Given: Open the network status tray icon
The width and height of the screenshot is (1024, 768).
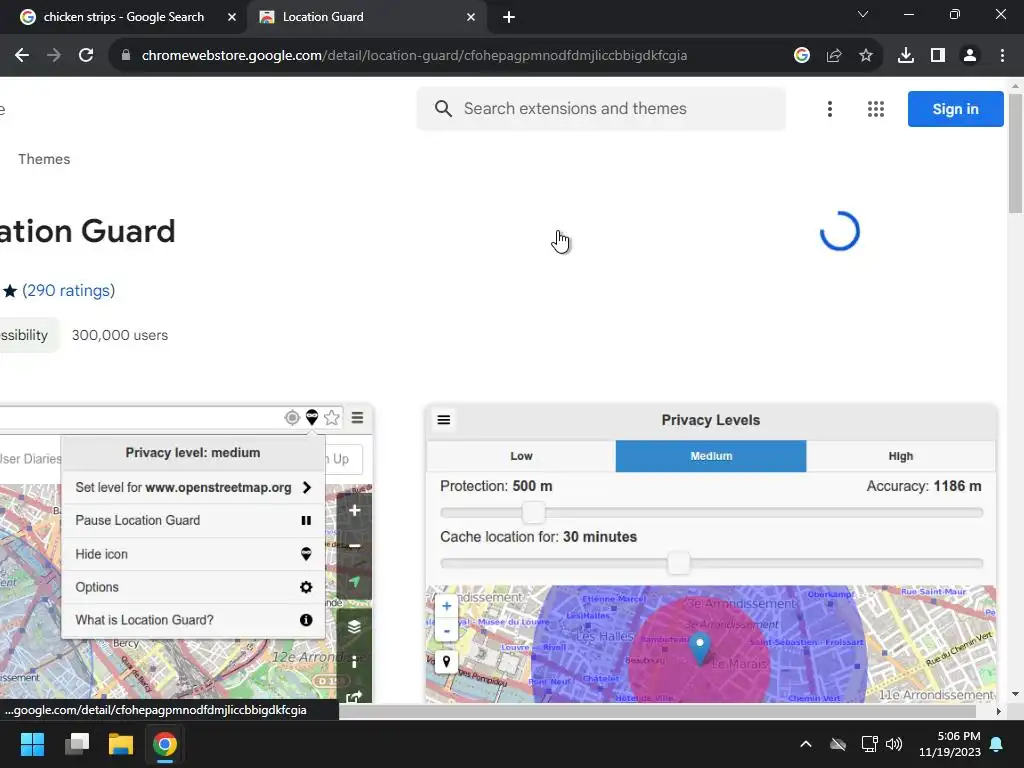Looking at the screenshot, I should (x=869, y=744).
